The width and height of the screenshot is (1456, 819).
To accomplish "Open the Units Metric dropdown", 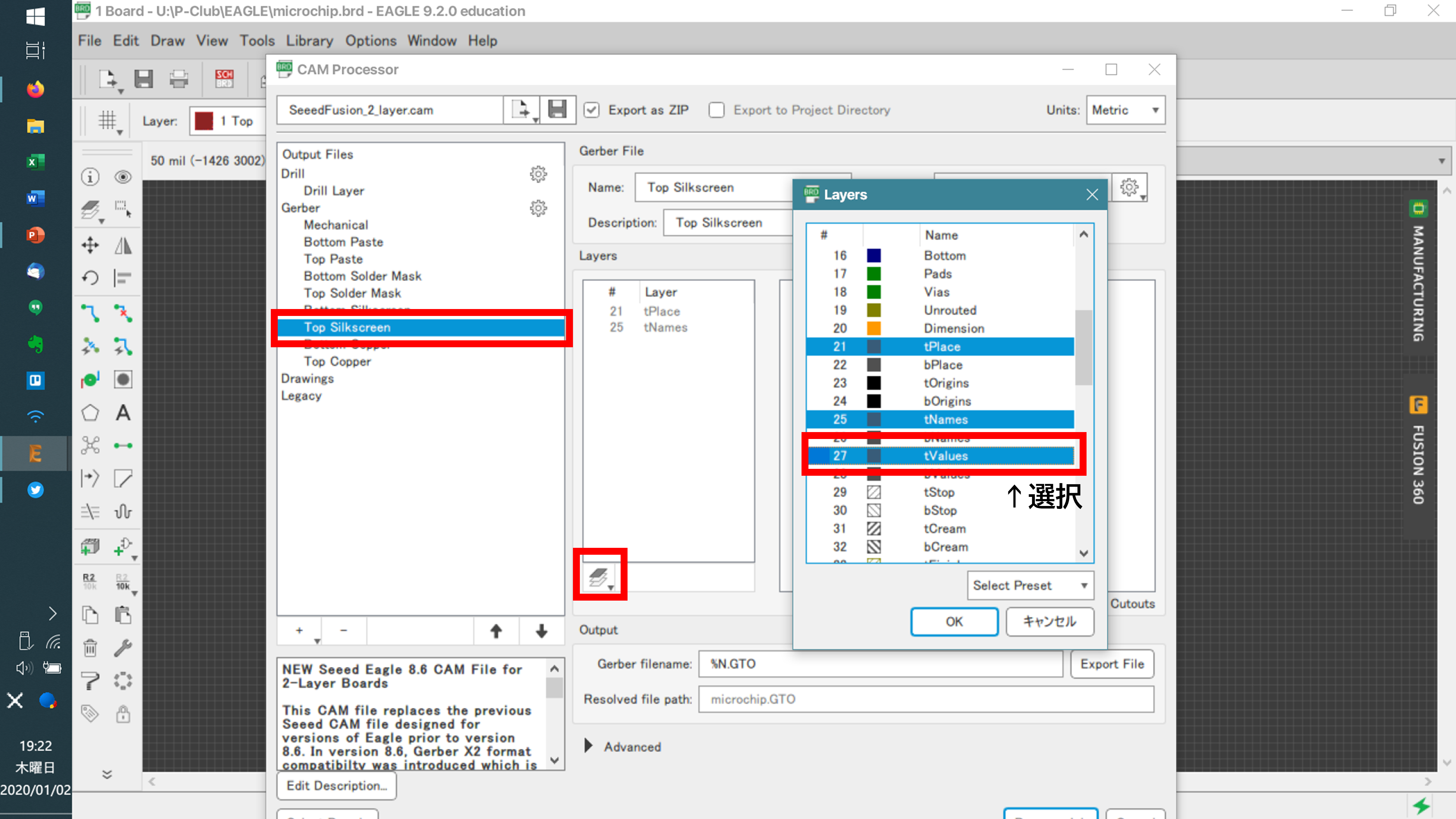I will (x=1125, y=110).
